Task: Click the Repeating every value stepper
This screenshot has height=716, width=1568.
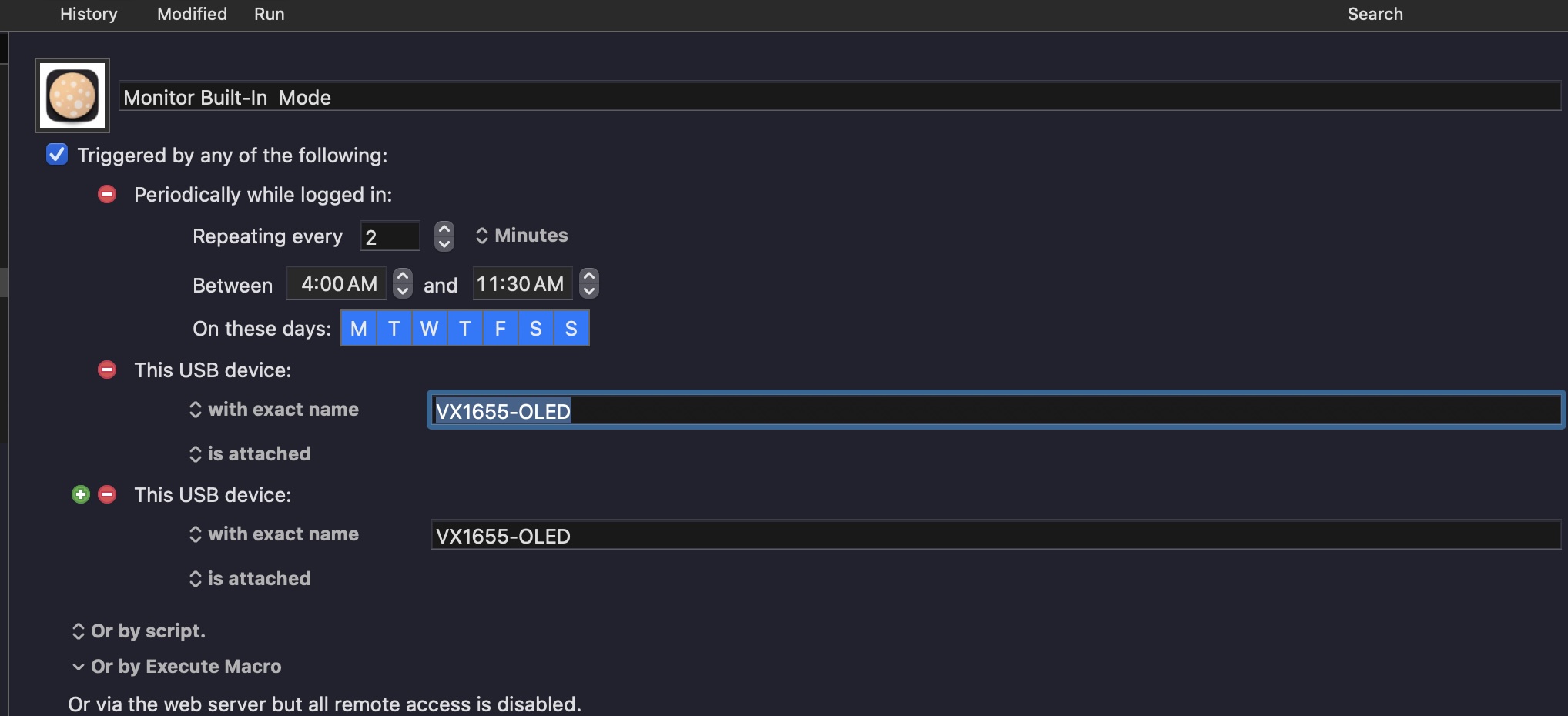Action: 444,236
